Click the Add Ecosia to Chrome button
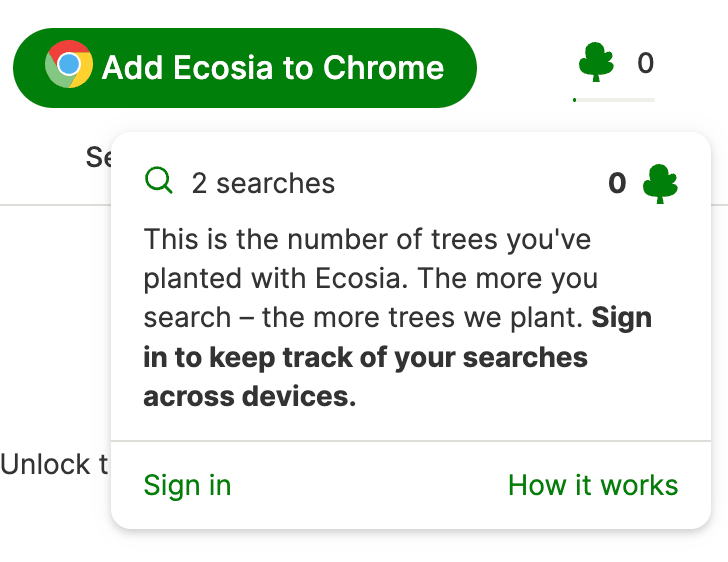This screenshot has width=728, height=562. pyautogui.click(x=245, y=68)
